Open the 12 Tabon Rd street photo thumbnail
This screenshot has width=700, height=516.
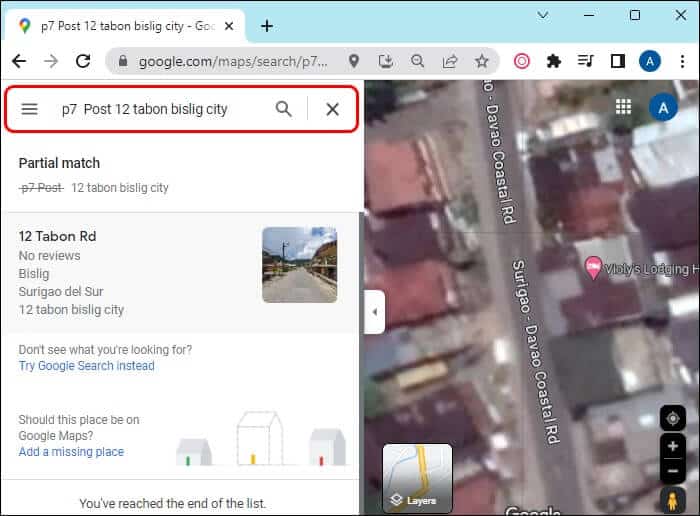click(300, 265)
